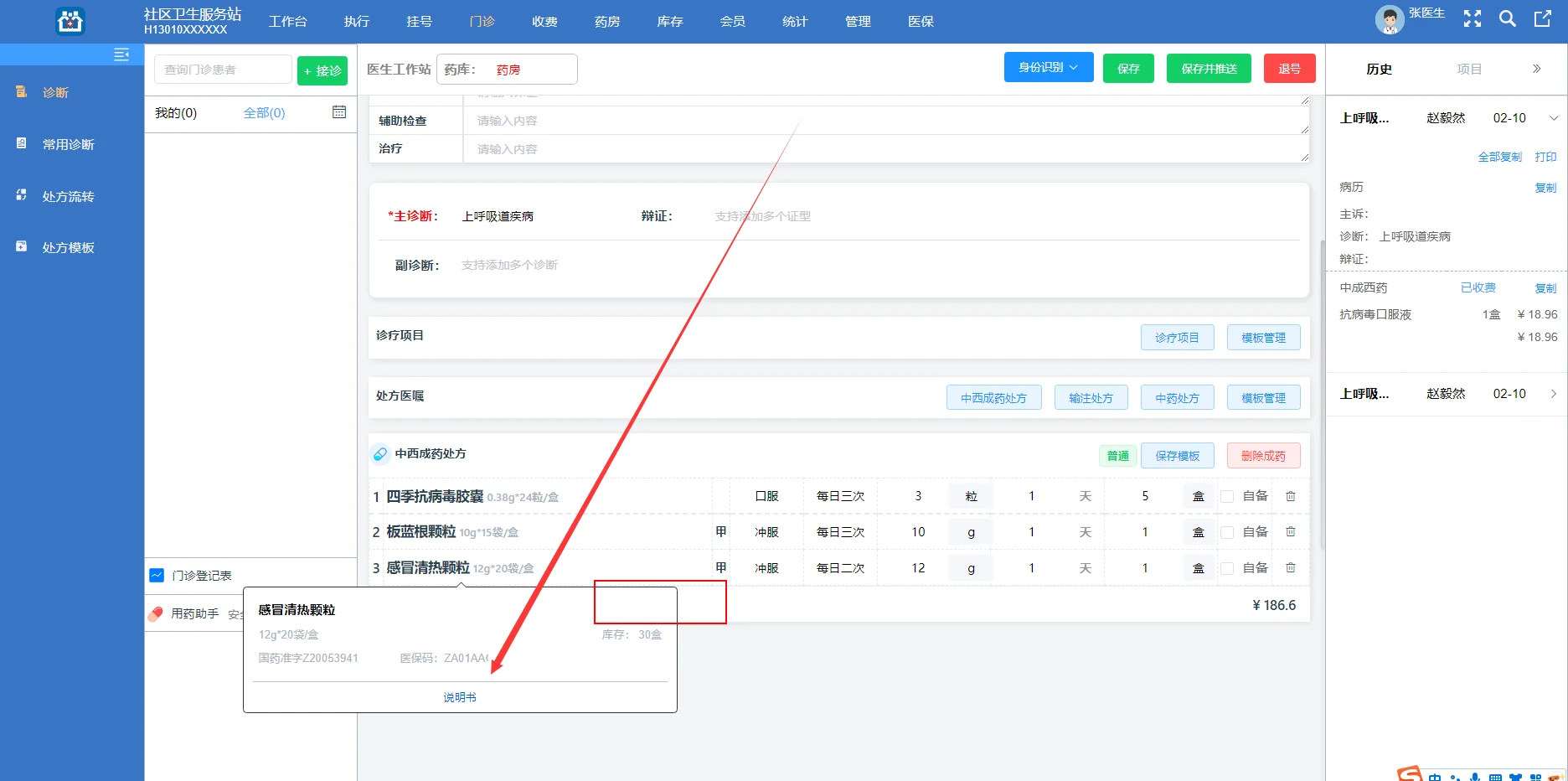Check 自备 for 感冒清热颗粒
Image resolution: width=1568 pixels, height=781 pixels.
[x=1227, y=567]
